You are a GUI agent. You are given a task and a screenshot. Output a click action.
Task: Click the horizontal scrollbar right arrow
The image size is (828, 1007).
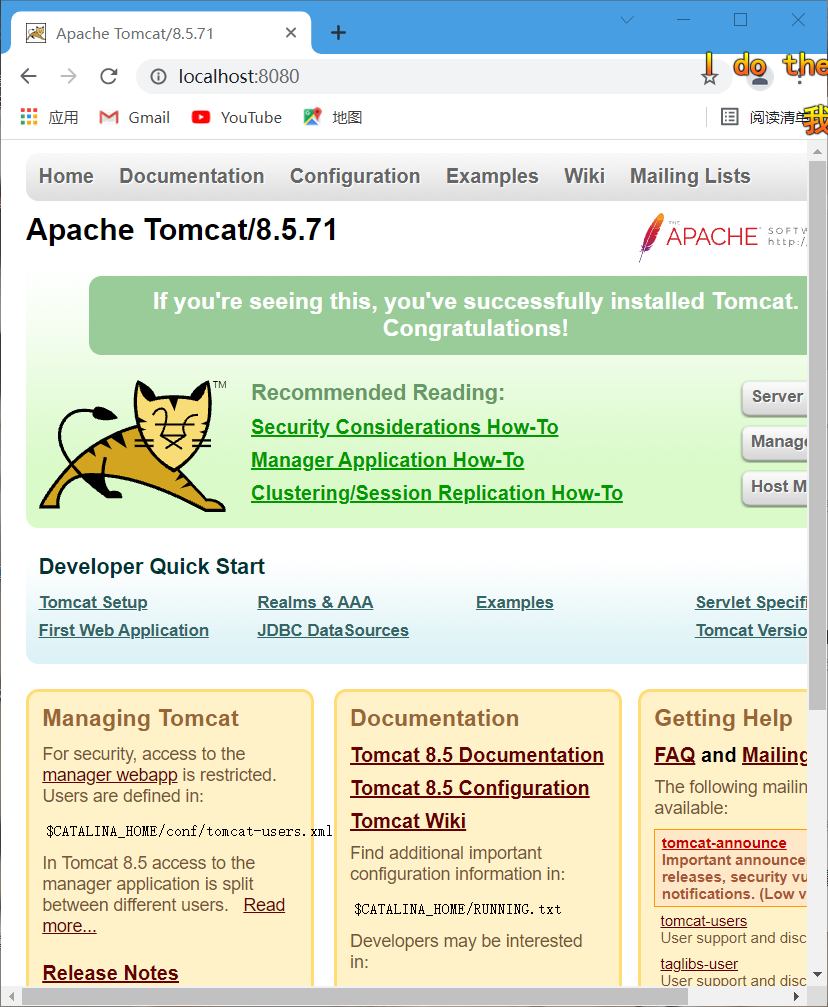point(797,997)
